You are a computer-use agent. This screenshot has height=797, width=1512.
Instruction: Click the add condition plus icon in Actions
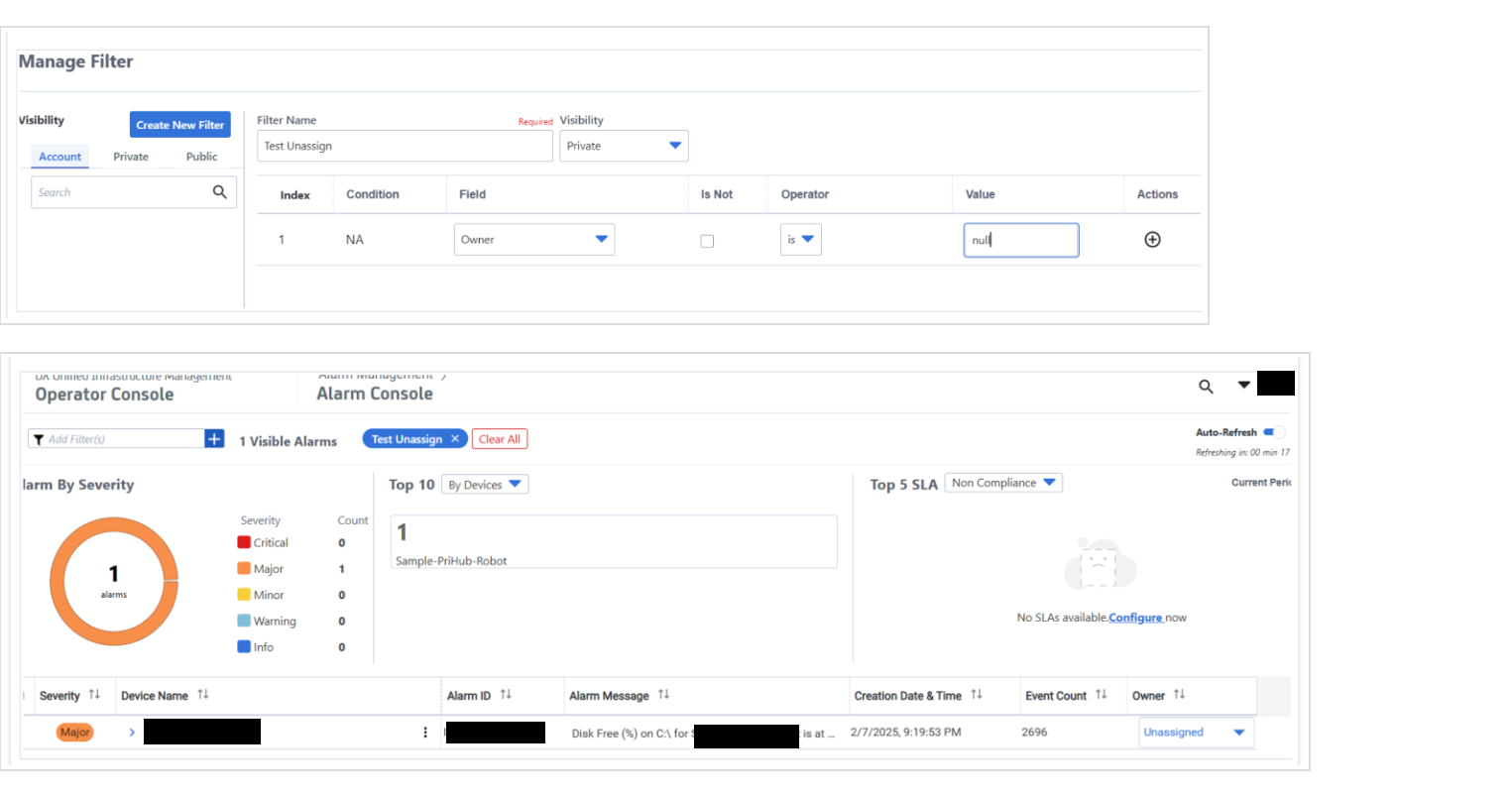coord(1152,240)
